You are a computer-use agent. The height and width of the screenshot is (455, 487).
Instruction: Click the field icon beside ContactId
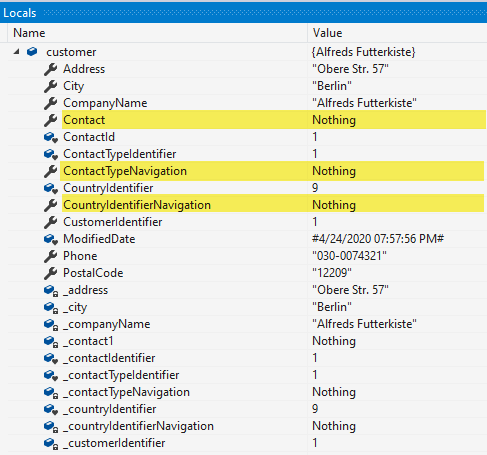pos(51,137)
